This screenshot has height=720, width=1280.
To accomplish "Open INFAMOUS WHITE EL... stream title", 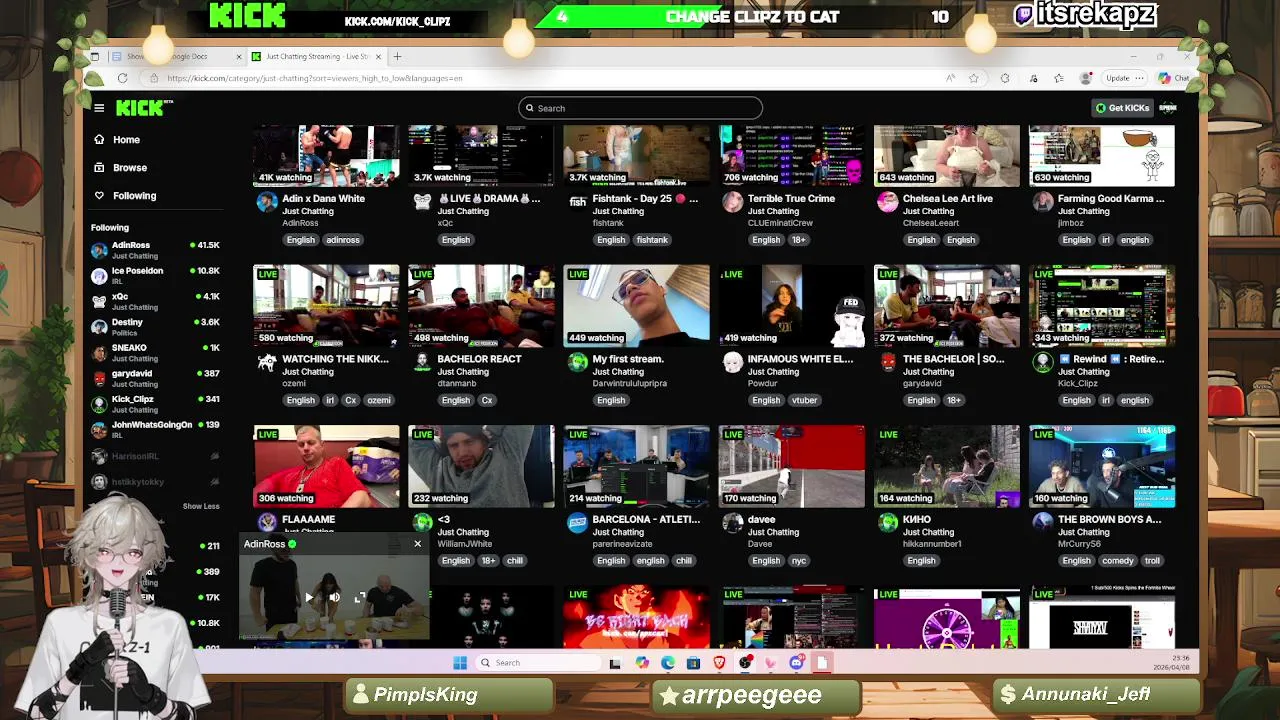I will (800, 359).
